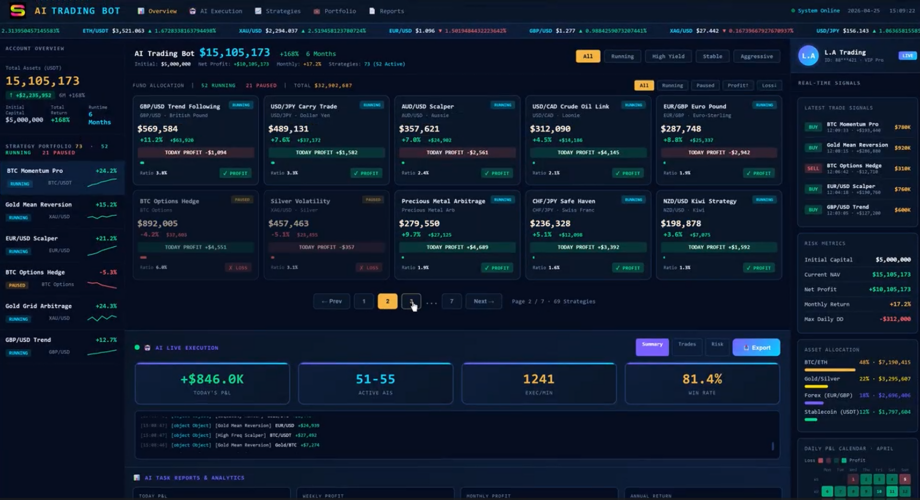Switch to the Risk tab
This screenshot has width=920, height=500.
(x=717, y=346)
